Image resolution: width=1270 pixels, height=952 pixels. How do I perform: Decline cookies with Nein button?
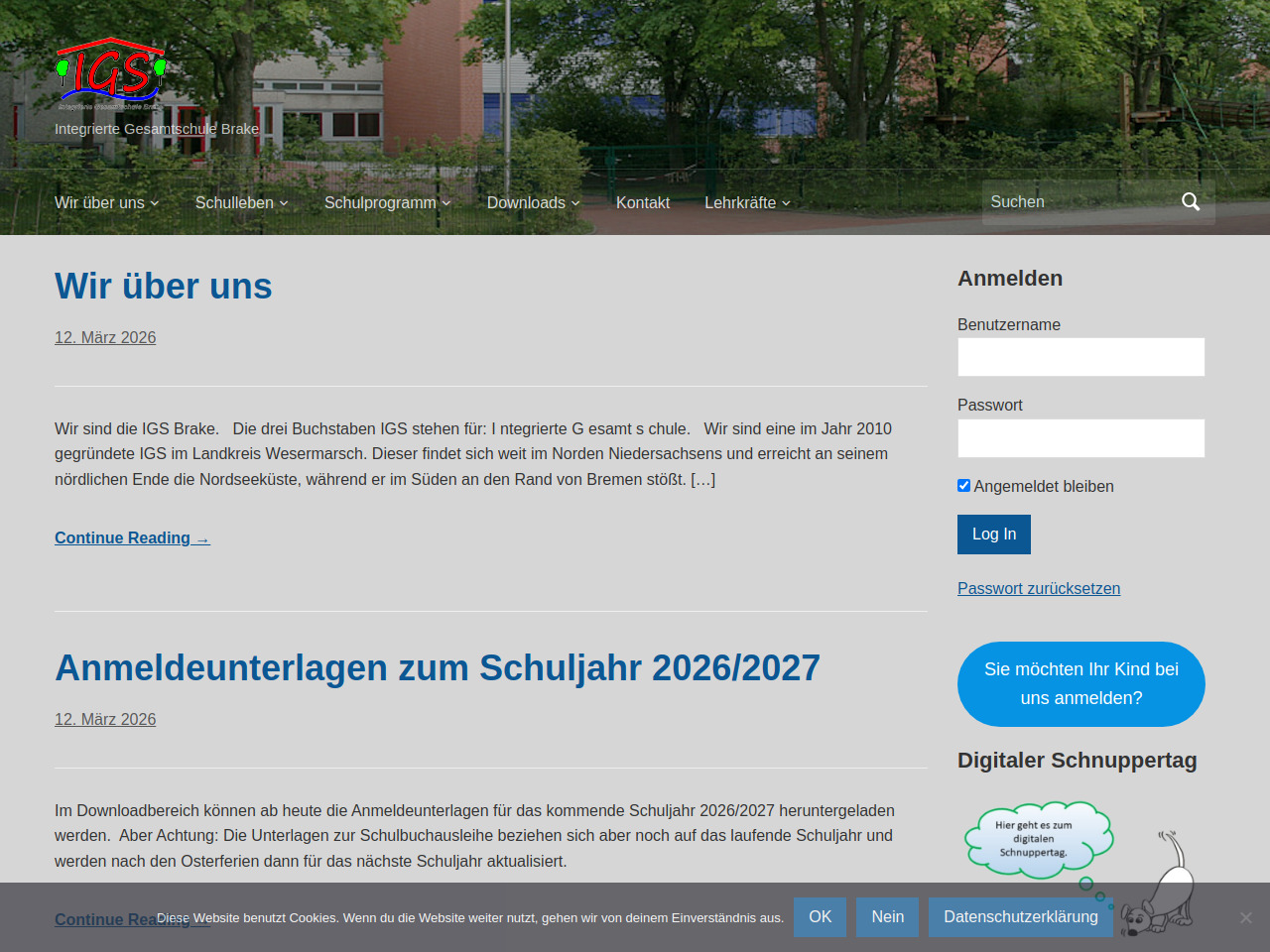(x=887, y=917)
